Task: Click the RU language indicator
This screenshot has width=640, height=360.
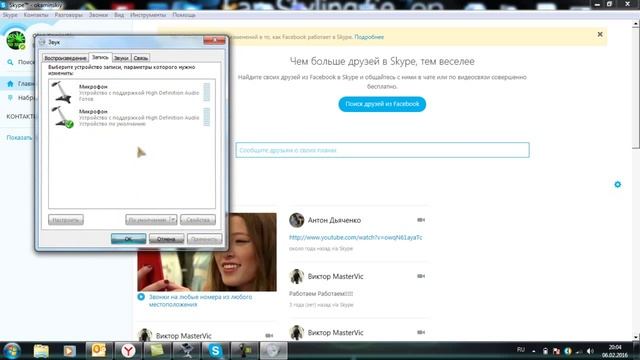Action: pos(521,350)
